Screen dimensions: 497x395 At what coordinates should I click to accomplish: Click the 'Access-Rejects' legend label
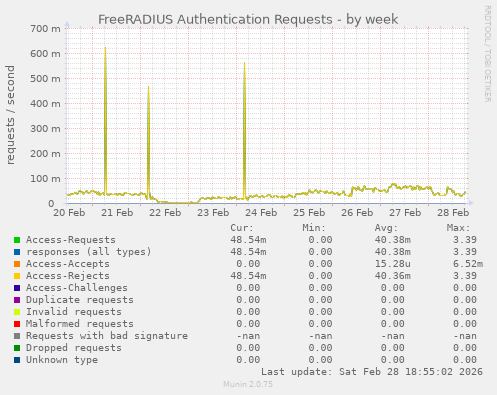68,276
